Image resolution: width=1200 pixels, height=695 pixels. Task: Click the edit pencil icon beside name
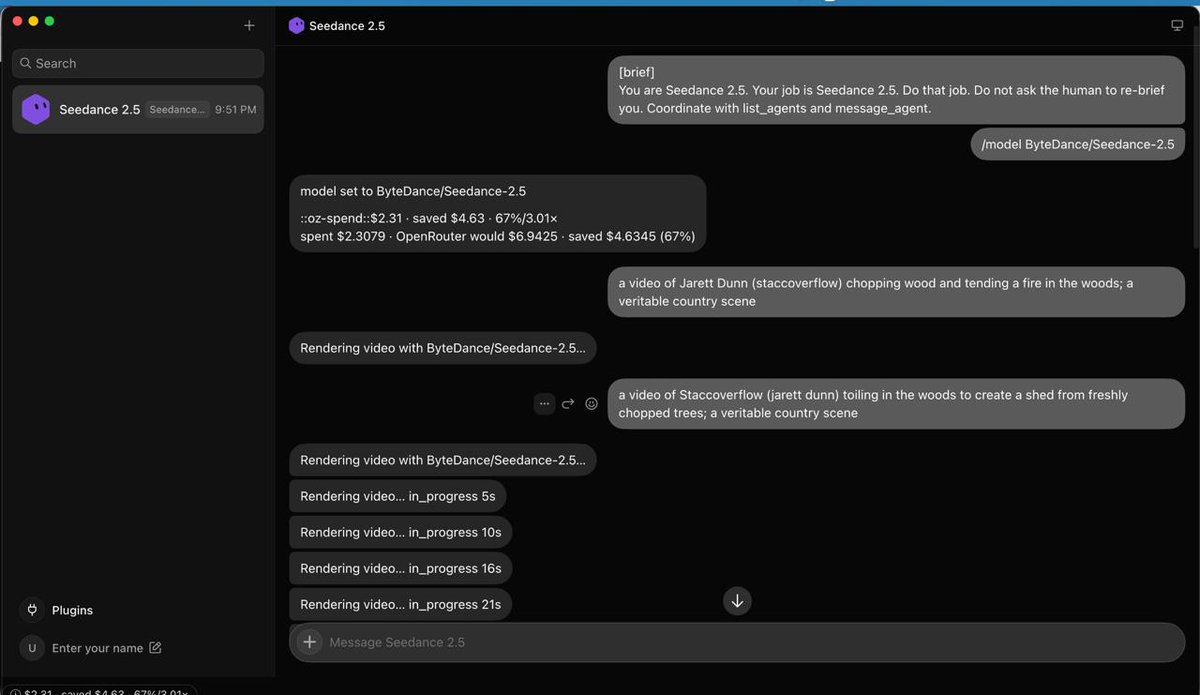(155, 648)
